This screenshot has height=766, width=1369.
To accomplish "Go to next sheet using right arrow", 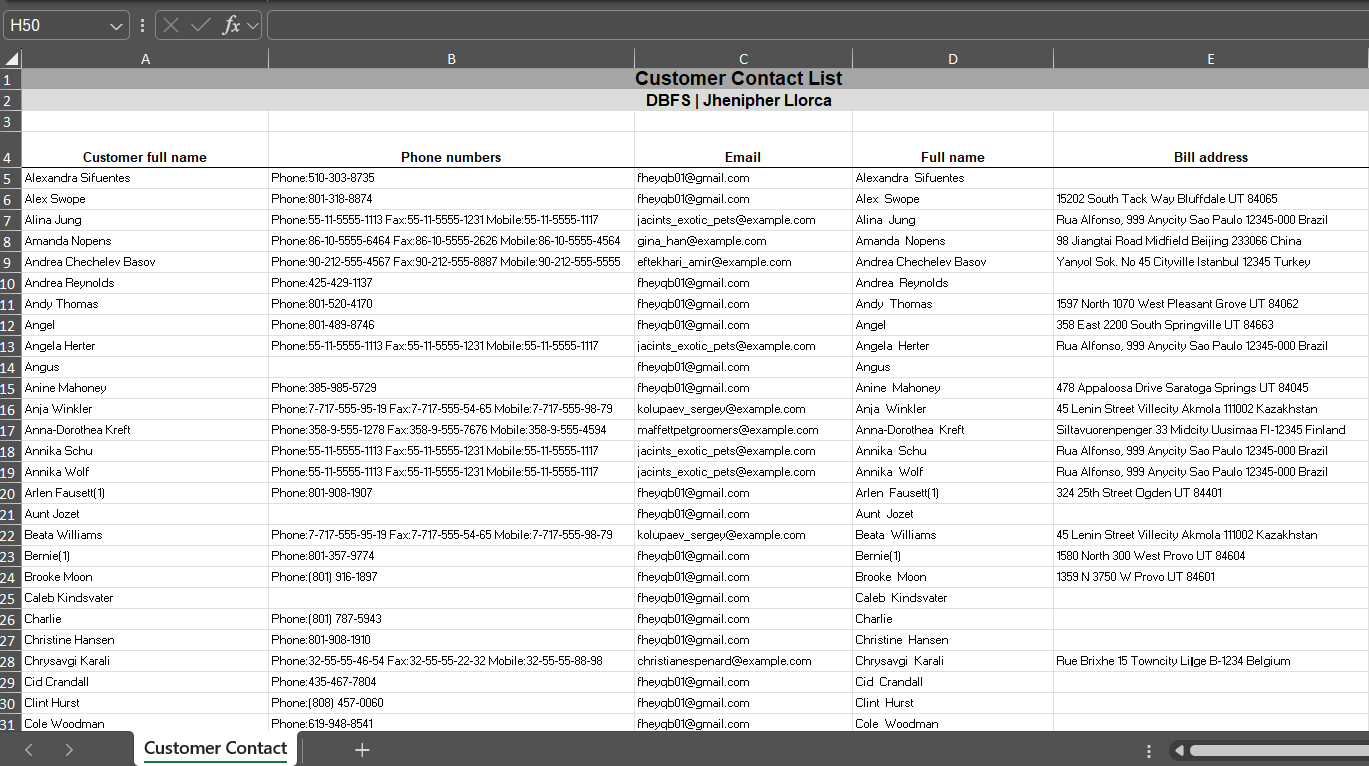I will click(69, 749).
